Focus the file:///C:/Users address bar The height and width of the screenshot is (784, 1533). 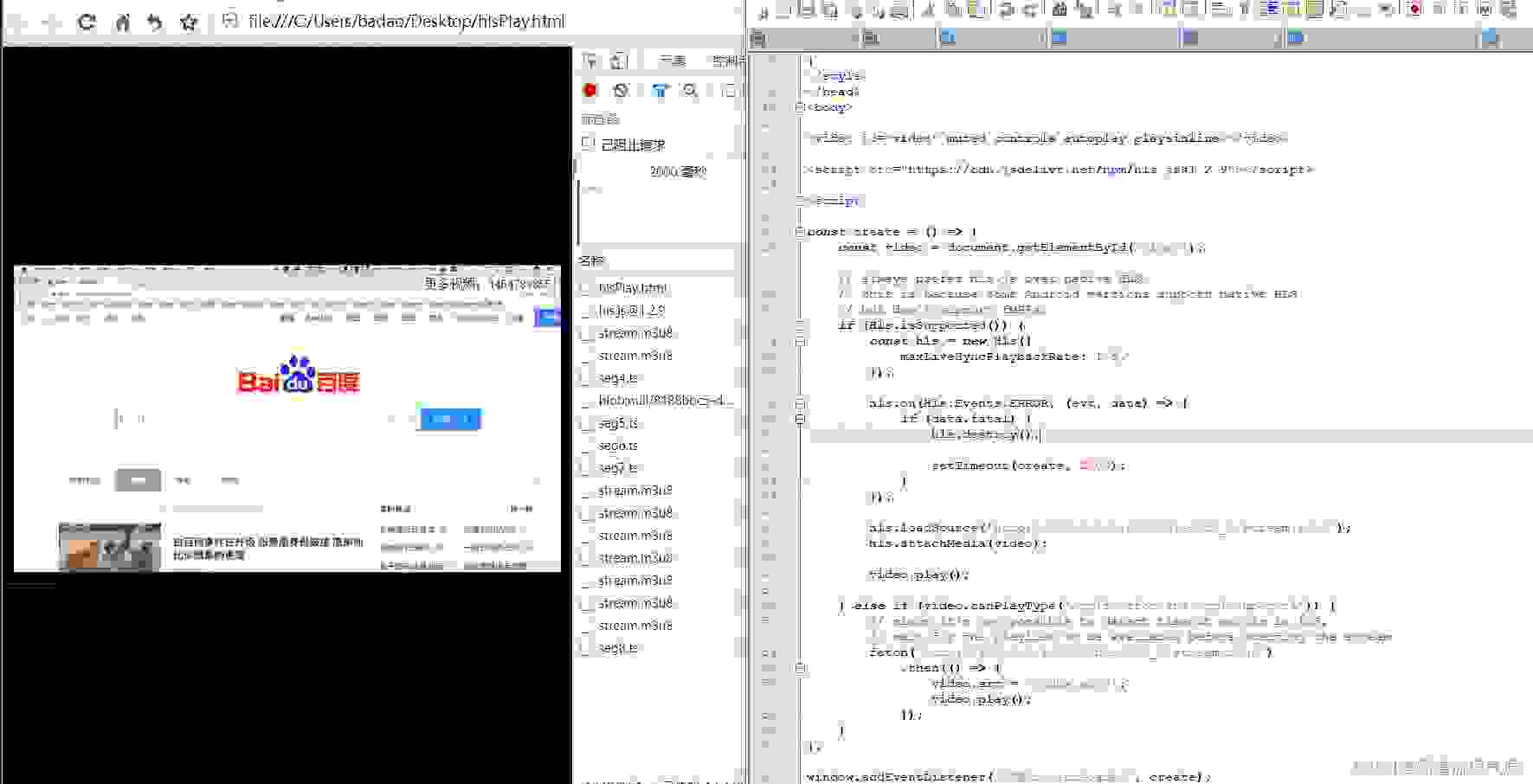coord(407,21)
